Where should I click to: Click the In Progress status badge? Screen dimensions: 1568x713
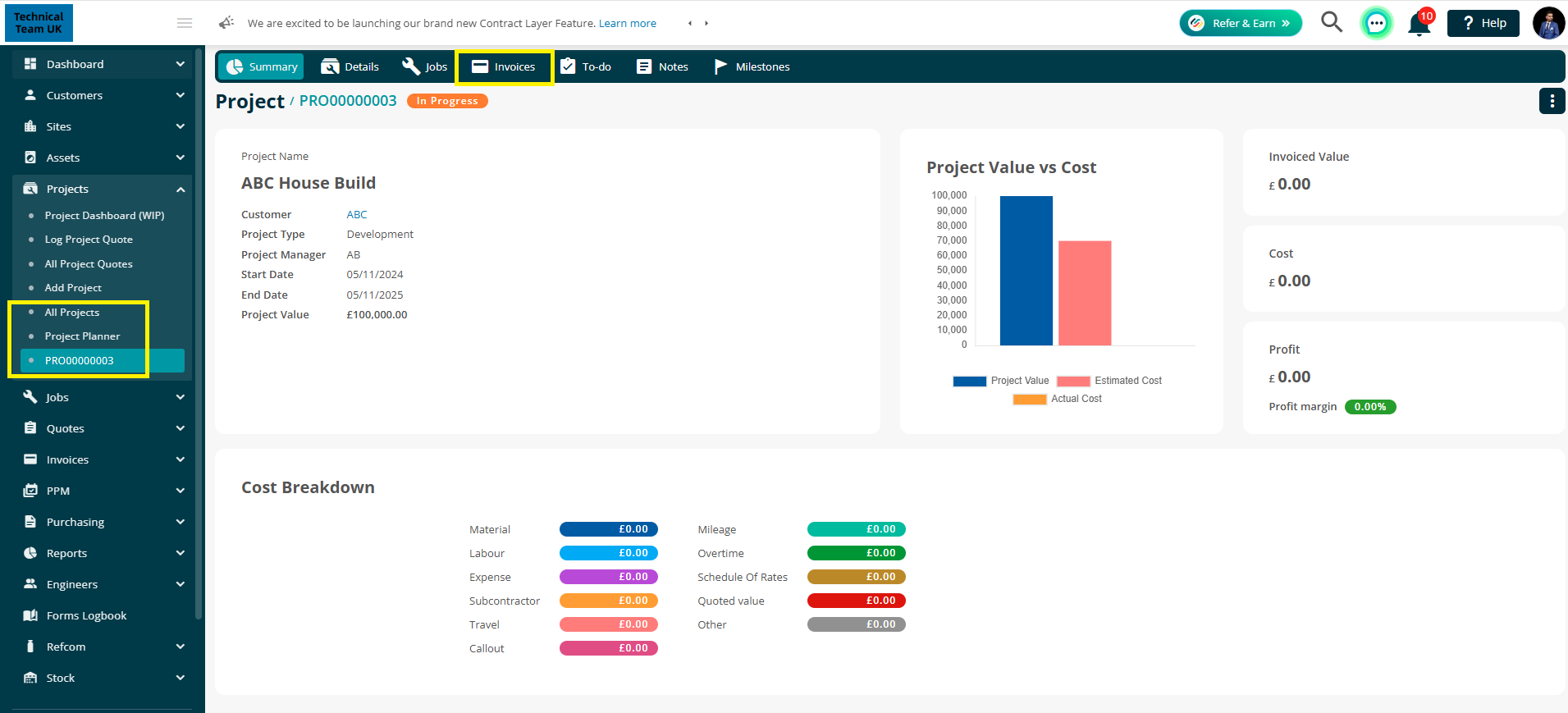(x=447, y=101)
